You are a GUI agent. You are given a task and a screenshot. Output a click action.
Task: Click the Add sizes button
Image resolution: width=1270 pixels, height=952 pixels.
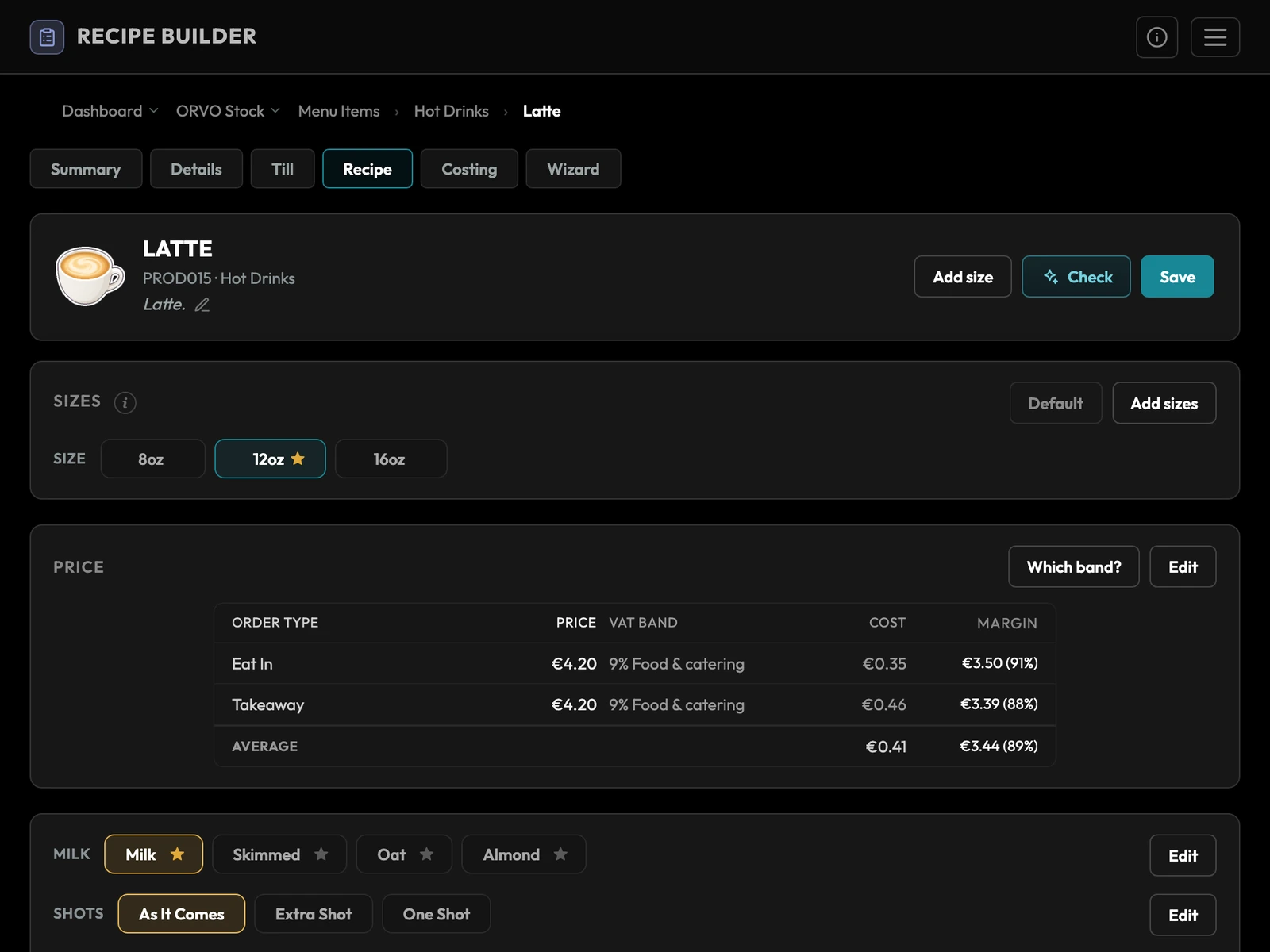tap(1164, 403)
